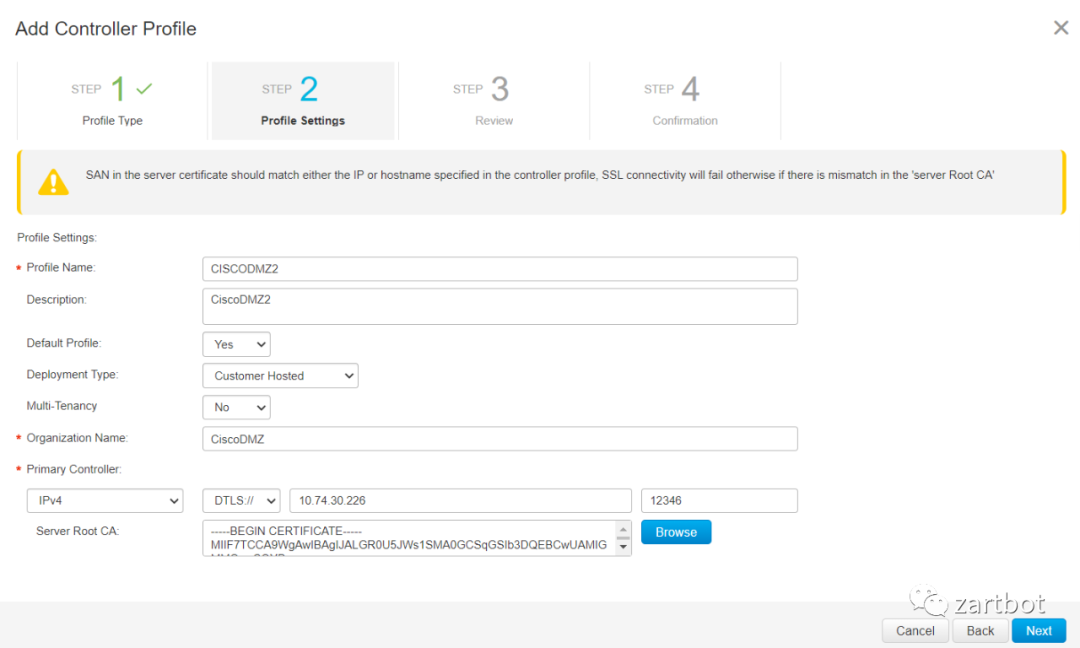Click the Description label
Viewport: 1080px width, 648px height.
(56, 300)
